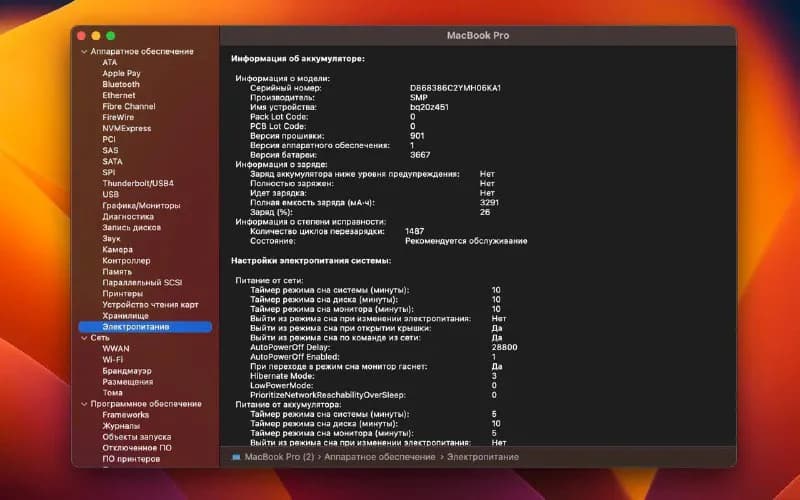
Task: Open NVMExpress entry
Action: (127, 129)
